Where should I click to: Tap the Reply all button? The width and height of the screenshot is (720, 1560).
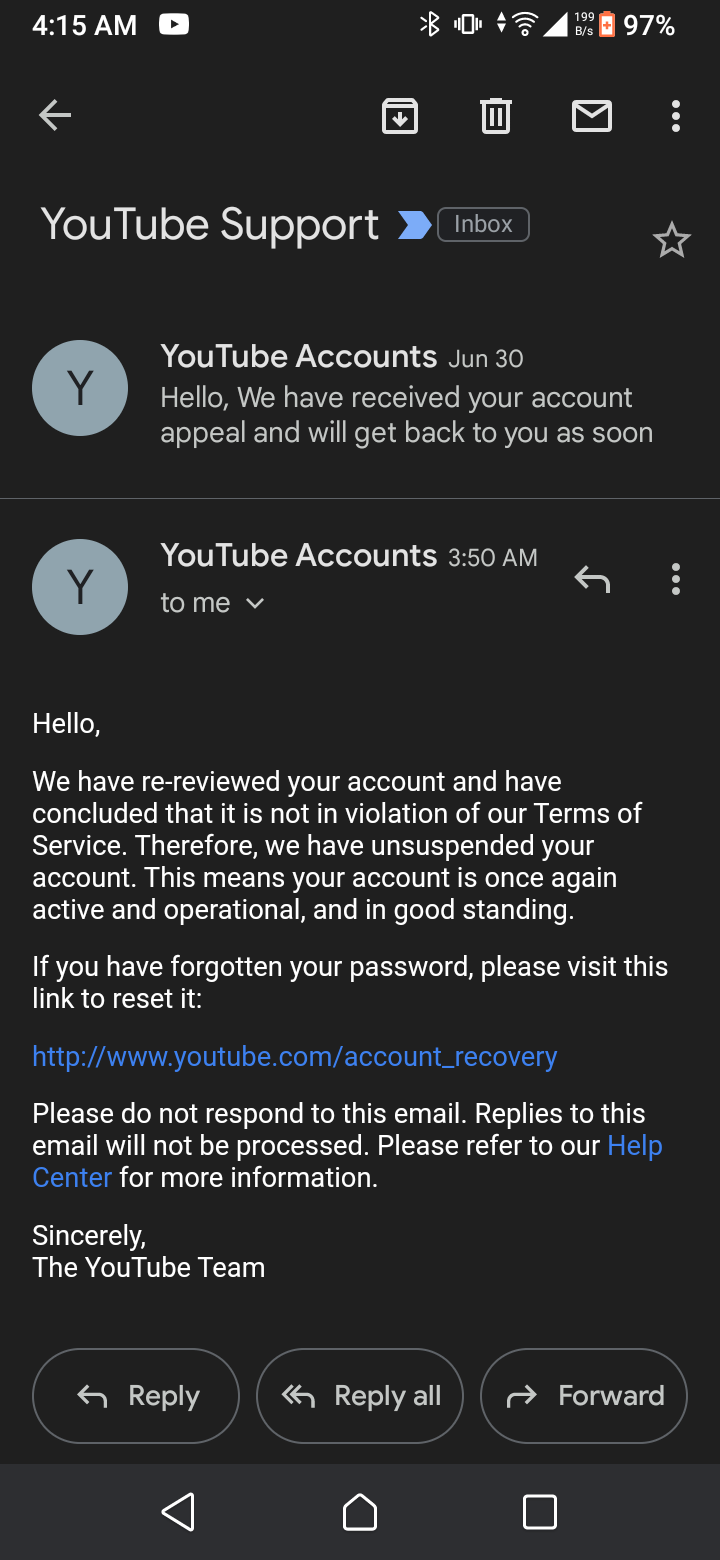tap(360, 1396)
